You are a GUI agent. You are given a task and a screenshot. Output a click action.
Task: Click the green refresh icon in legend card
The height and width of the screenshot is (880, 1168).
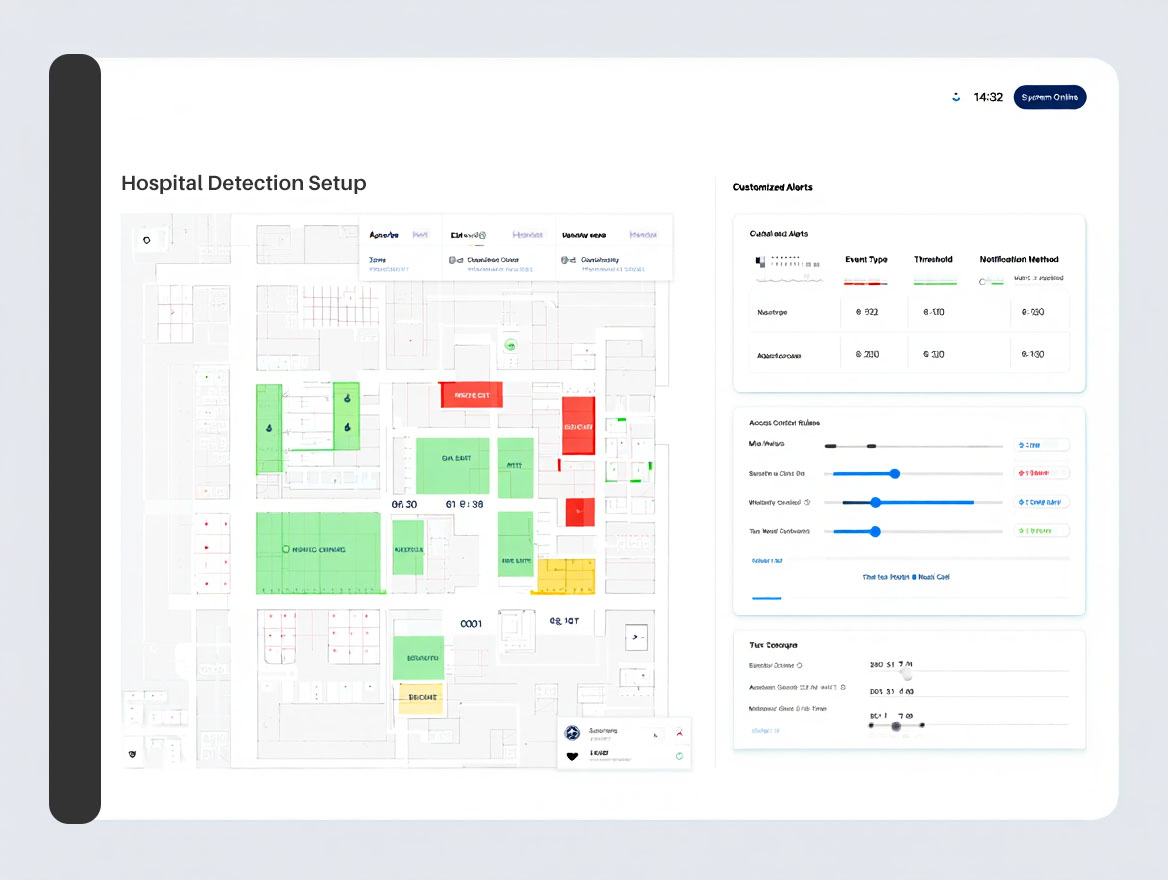pos(679,756)
